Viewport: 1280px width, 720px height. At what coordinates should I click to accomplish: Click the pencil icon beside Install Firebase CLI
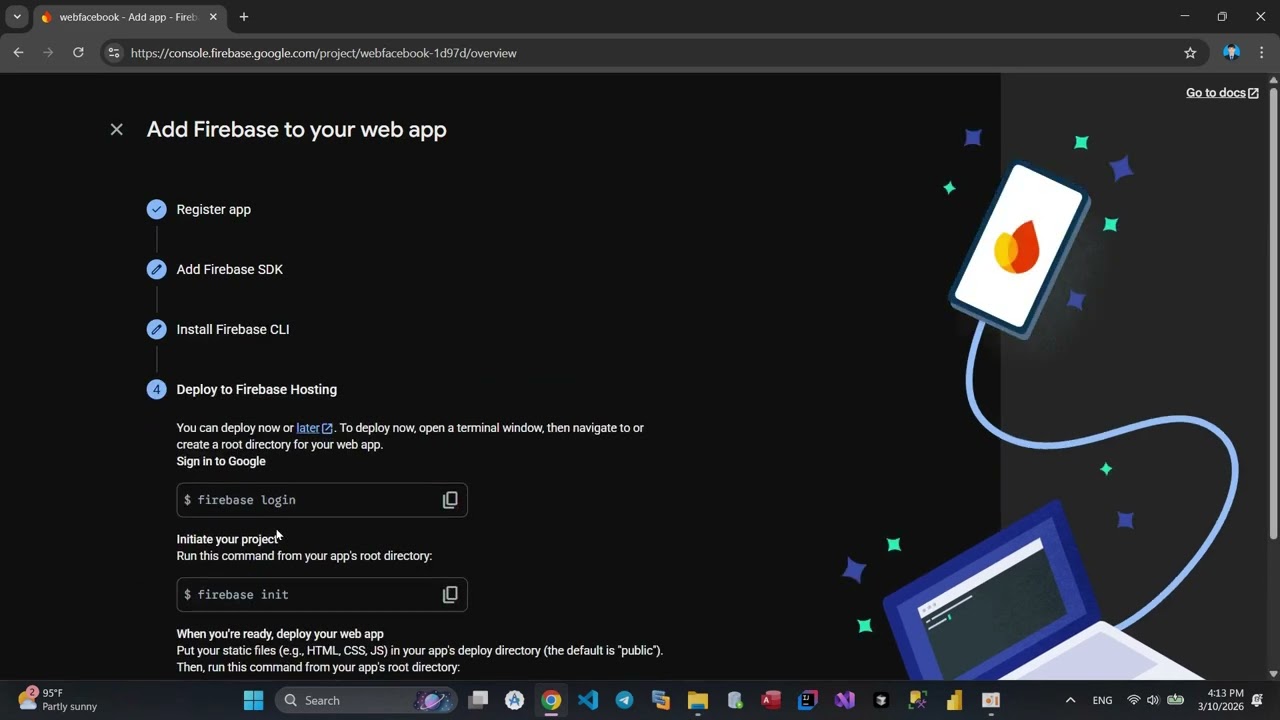(x=156, y=329)
